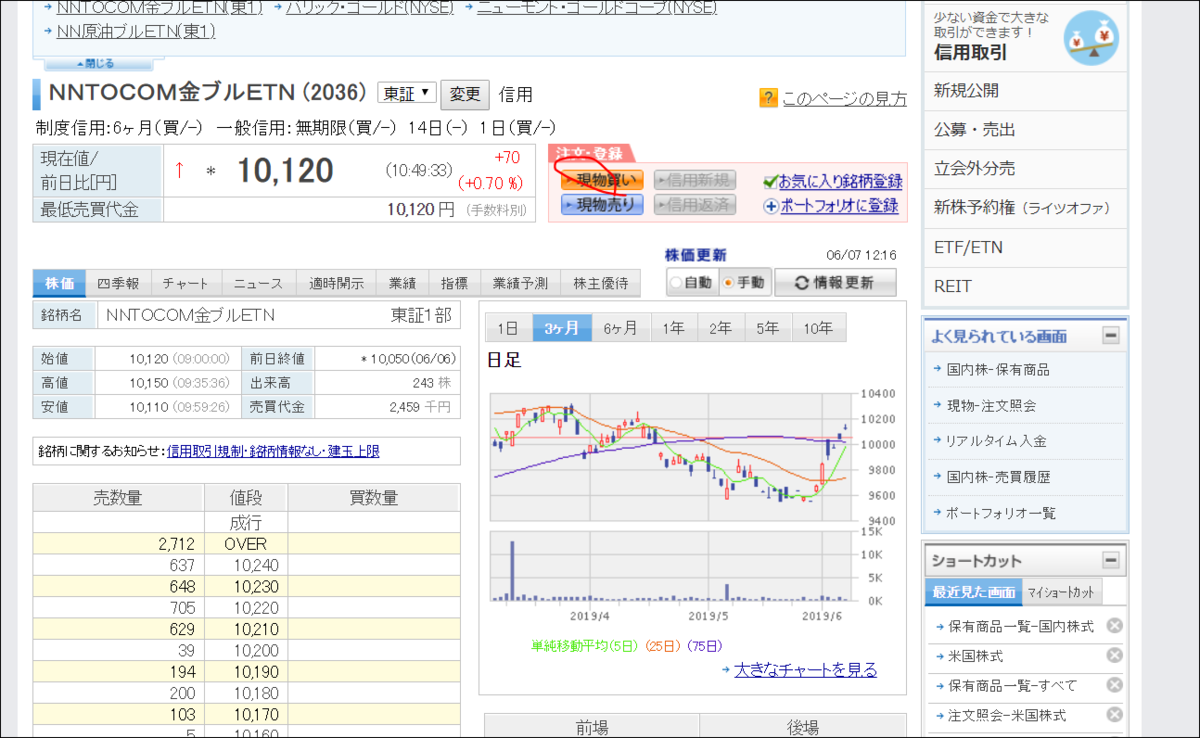Image resolution: width=1200 pixels, height=738 pixels.
Task: Click the 現物売り button
Action: click(601, 205)
